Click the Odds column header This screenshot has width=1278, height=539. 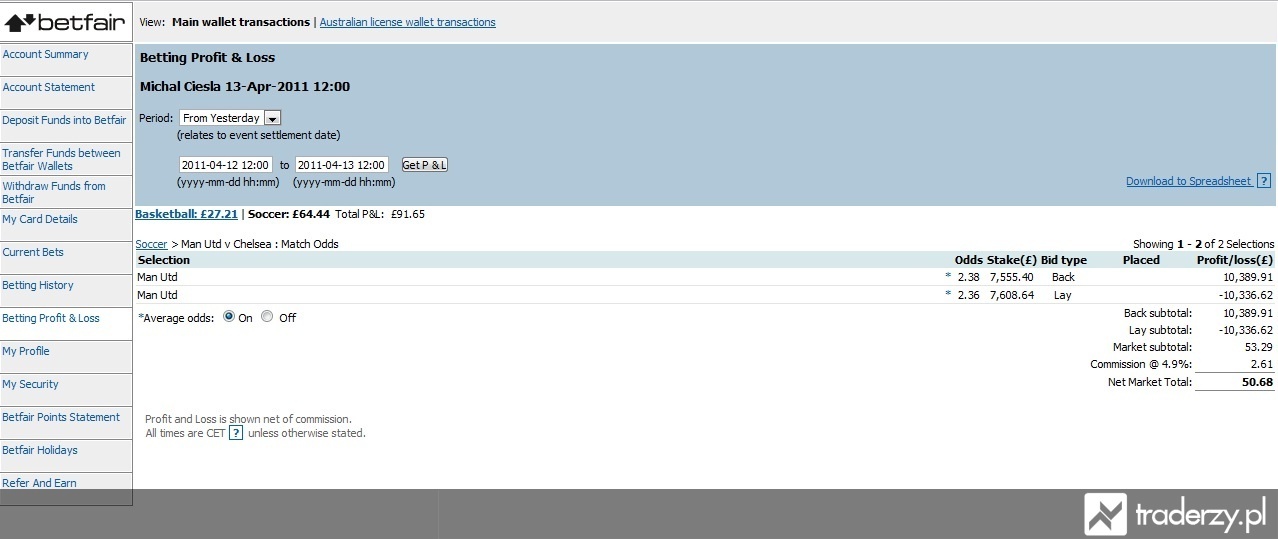tap(968, 260)
